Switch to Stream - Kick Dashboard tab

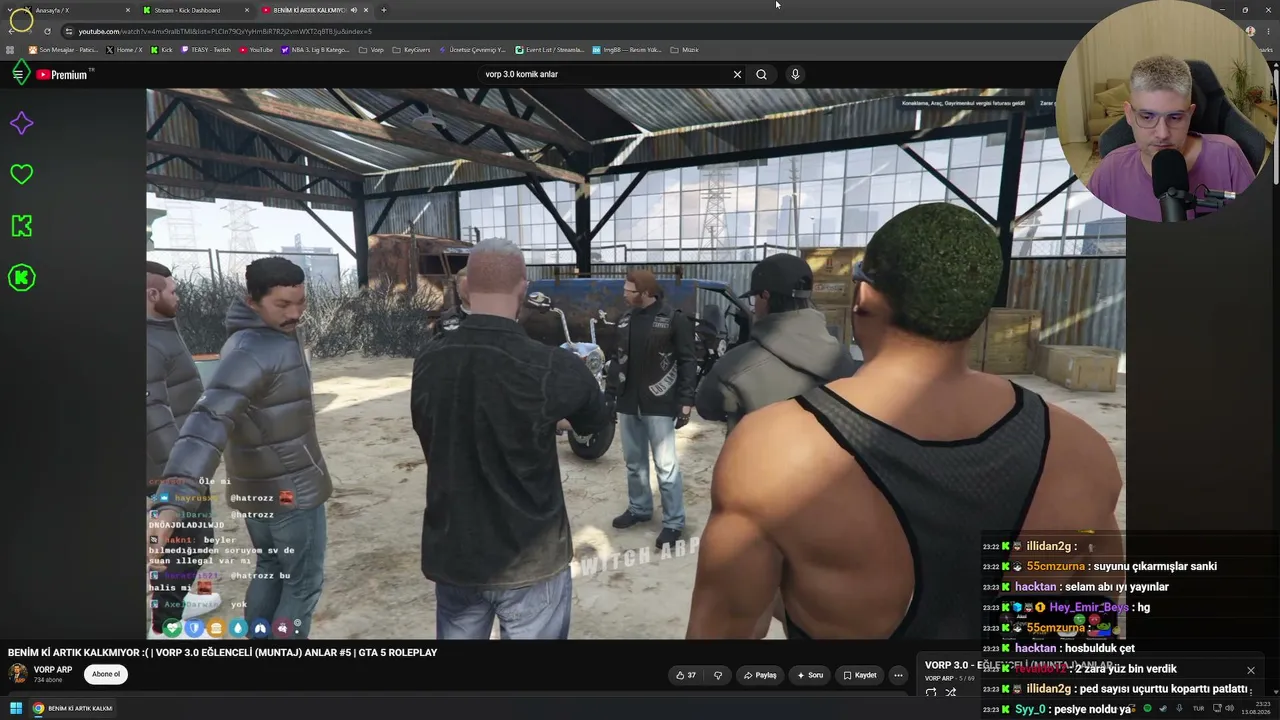(194, 10)
